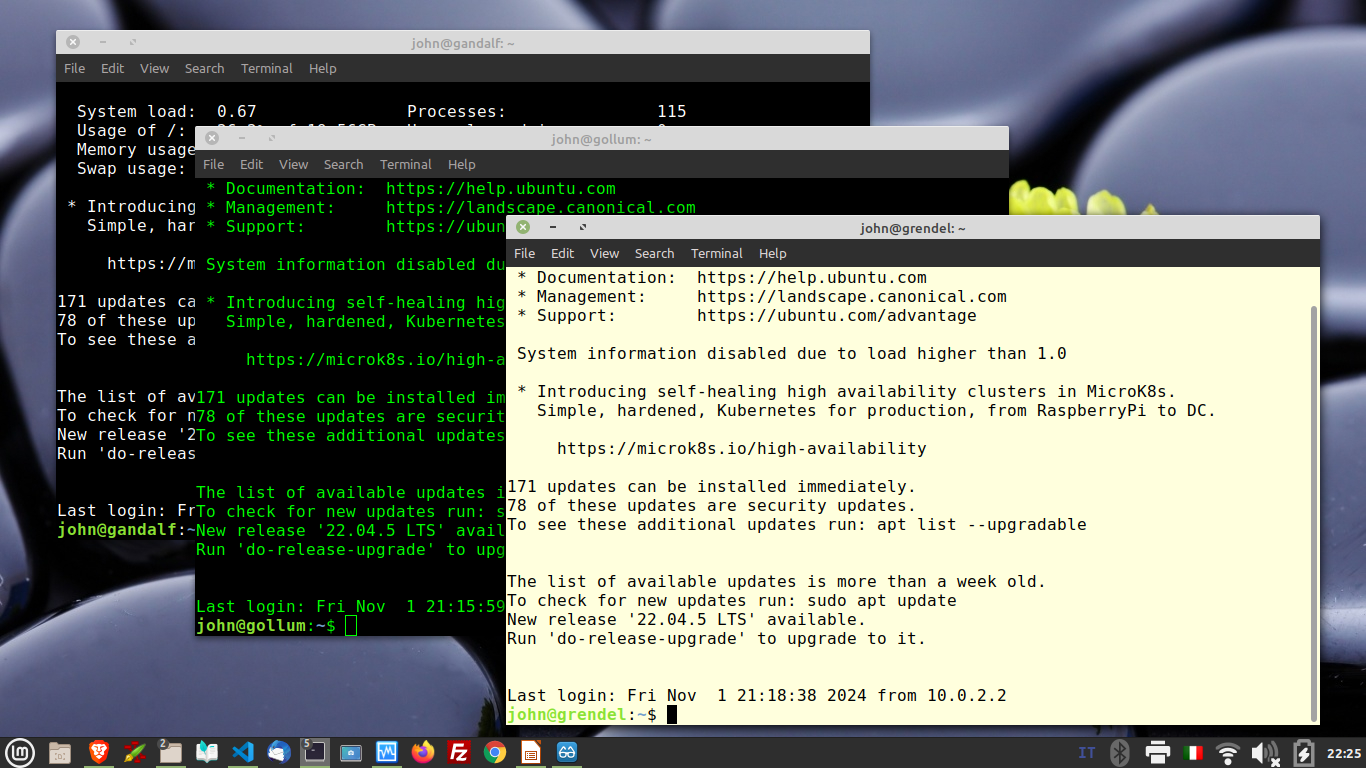Click the Bluetooth tray icon

point(1121,752)
